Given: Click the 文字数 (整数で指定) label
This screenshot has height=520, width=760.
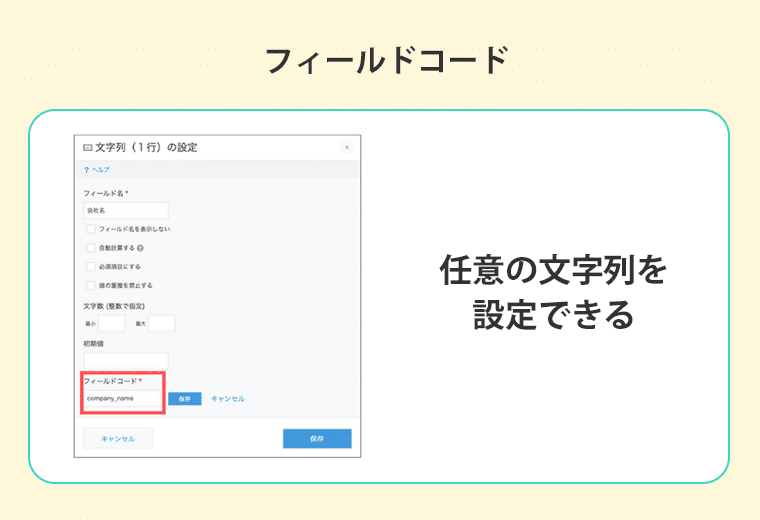Looking at the screenshot, I should (114, 306).
